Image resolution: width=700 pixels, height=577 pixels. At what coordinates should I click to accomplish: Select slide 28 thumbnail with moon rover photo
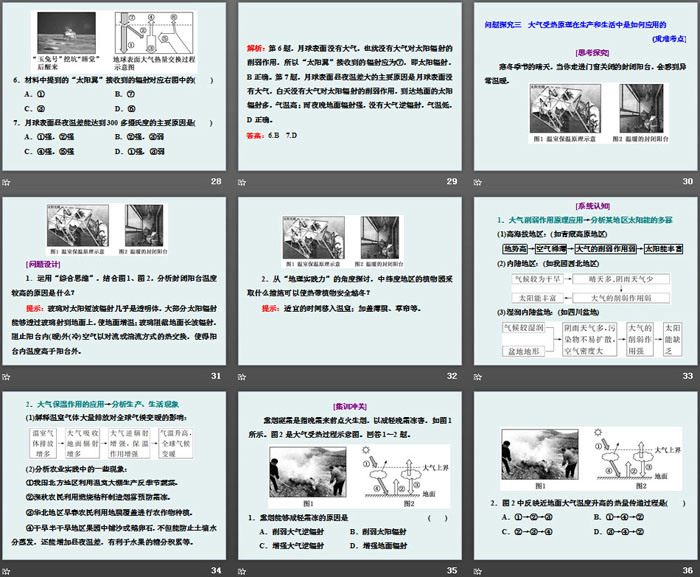(115, 86)
